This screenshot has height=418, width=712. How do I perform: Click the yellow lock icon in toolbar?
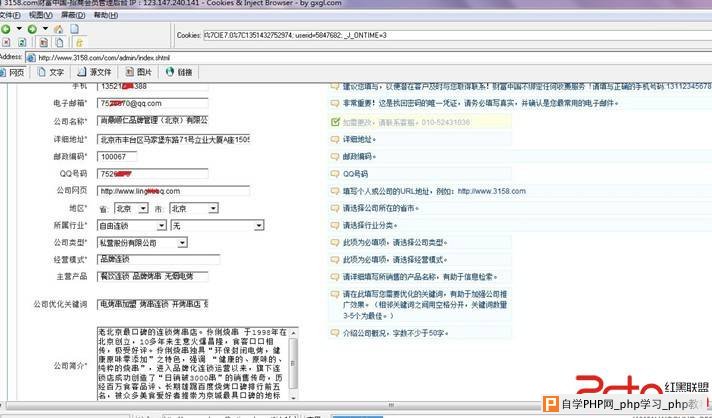pos(79,42)
